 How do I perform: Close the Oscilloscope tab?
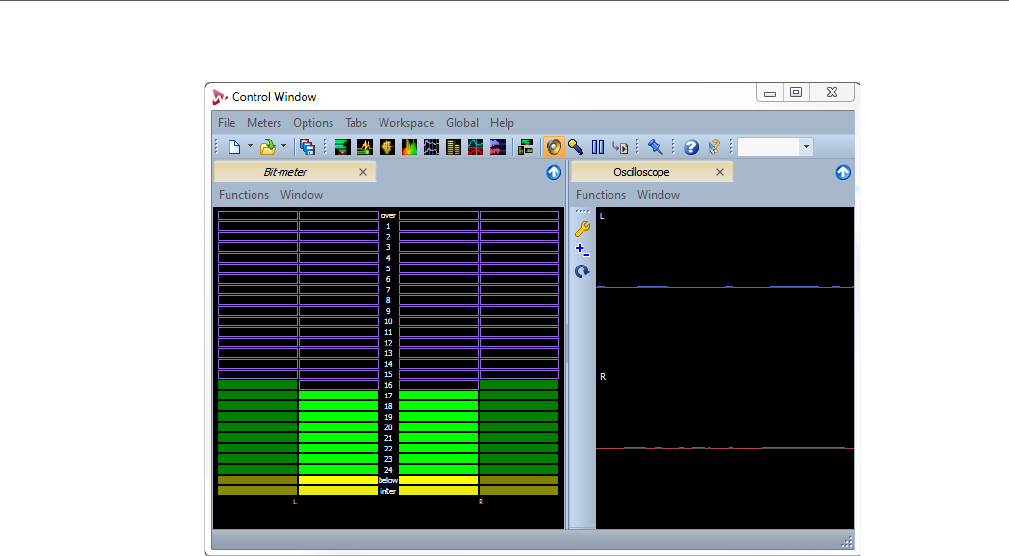point(719,172)
